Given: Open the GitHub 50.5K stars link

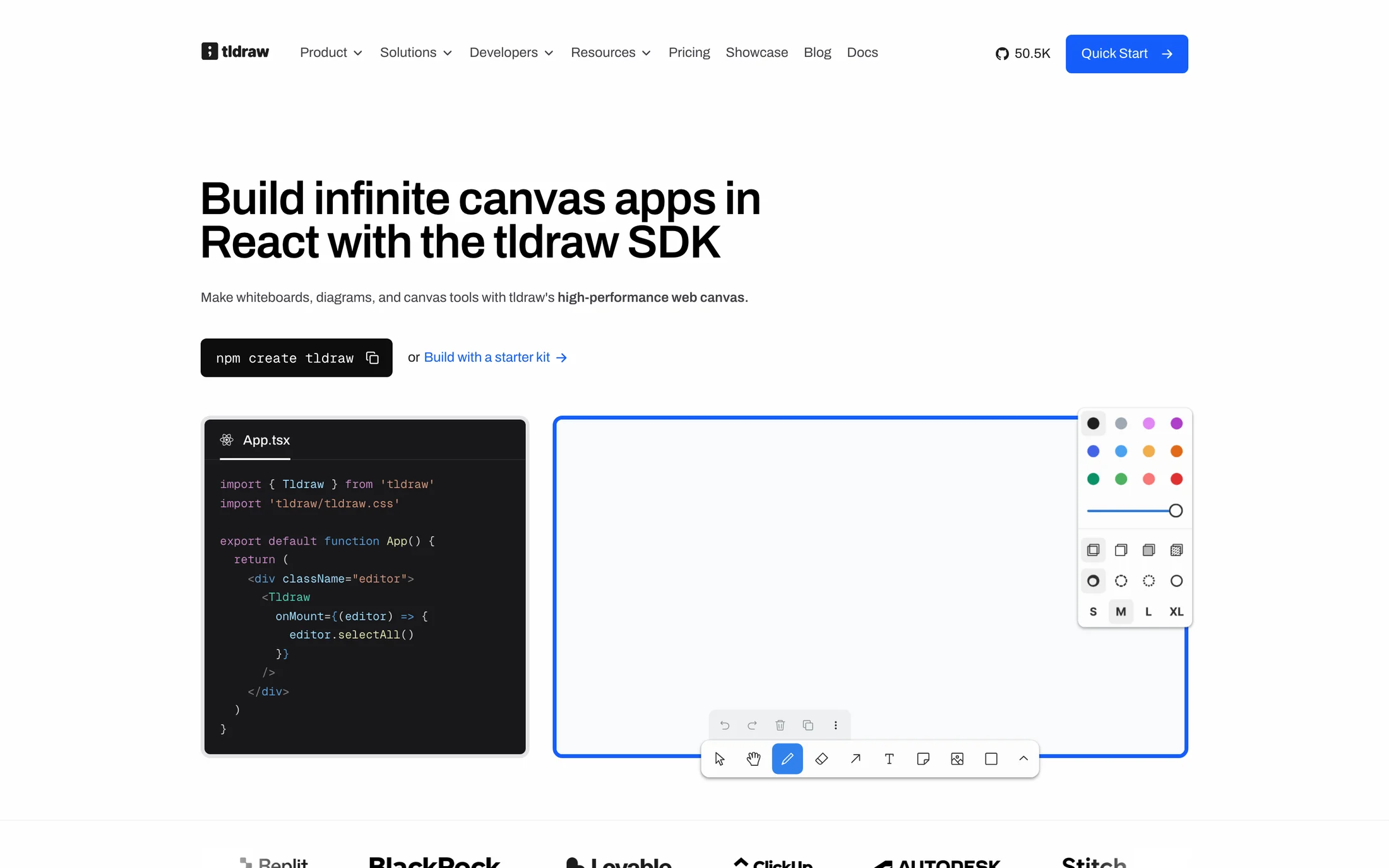Looking at the screenshot, I should pos(1023,54).
